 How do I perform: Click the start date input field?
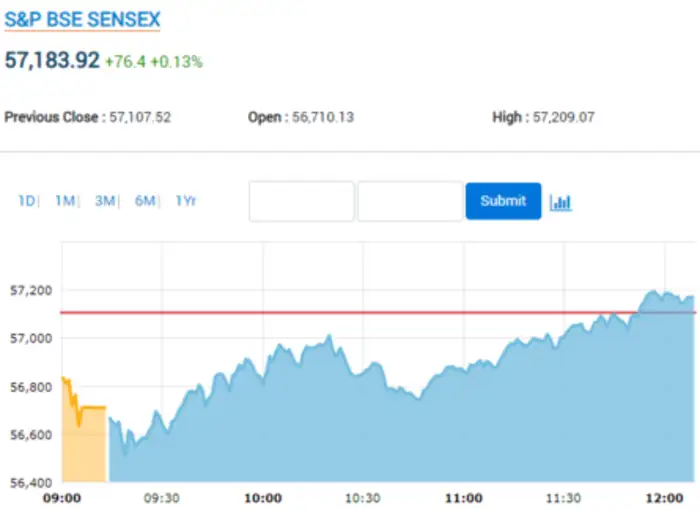301,201
